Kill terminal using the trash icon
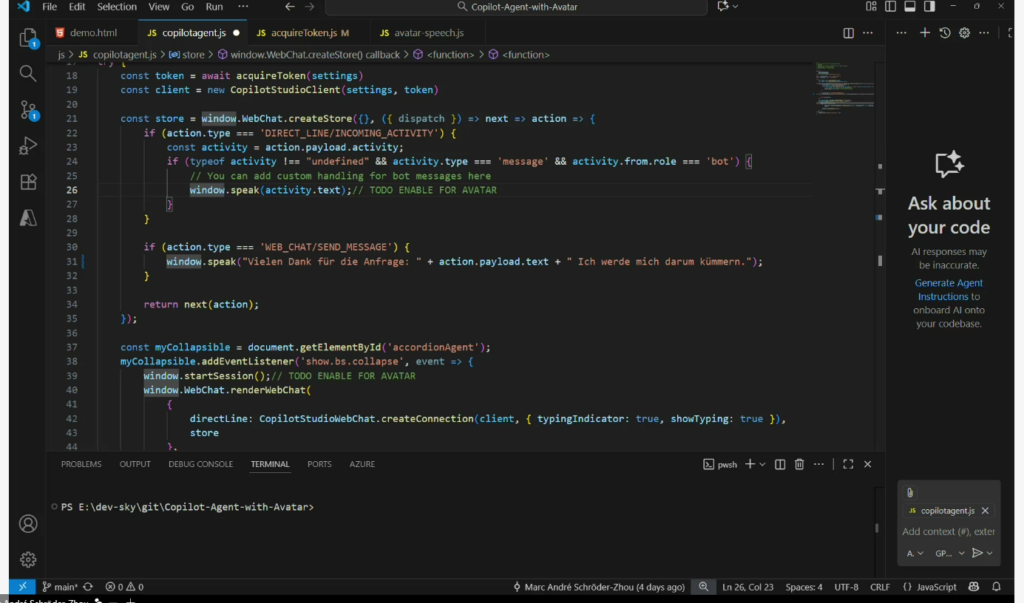1024x603 pixels. [x=799, y=464]
